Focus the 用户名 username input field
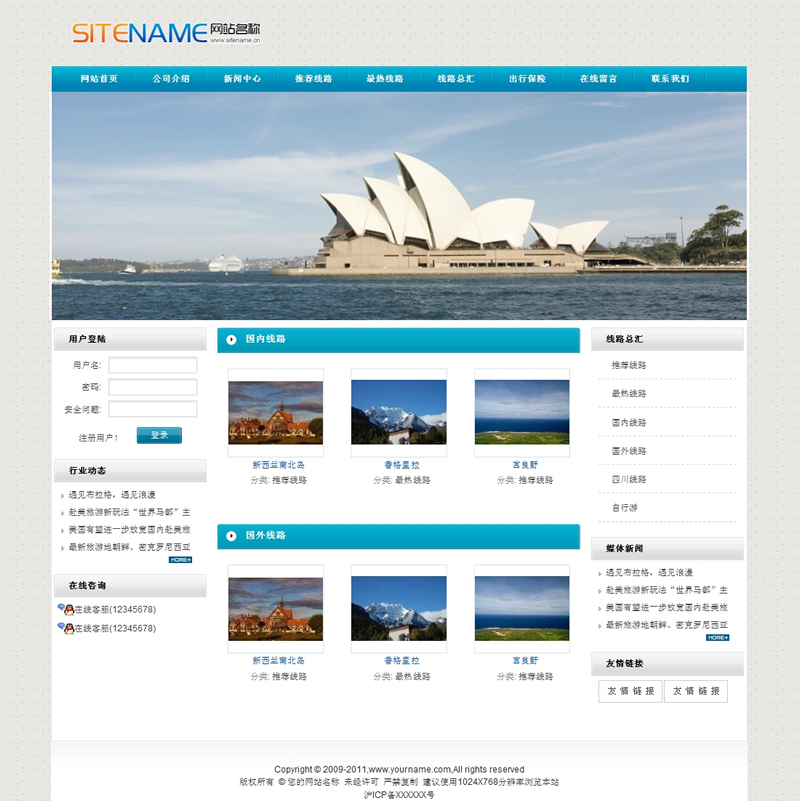Screen dimensions: 800x801 (152, 365)
